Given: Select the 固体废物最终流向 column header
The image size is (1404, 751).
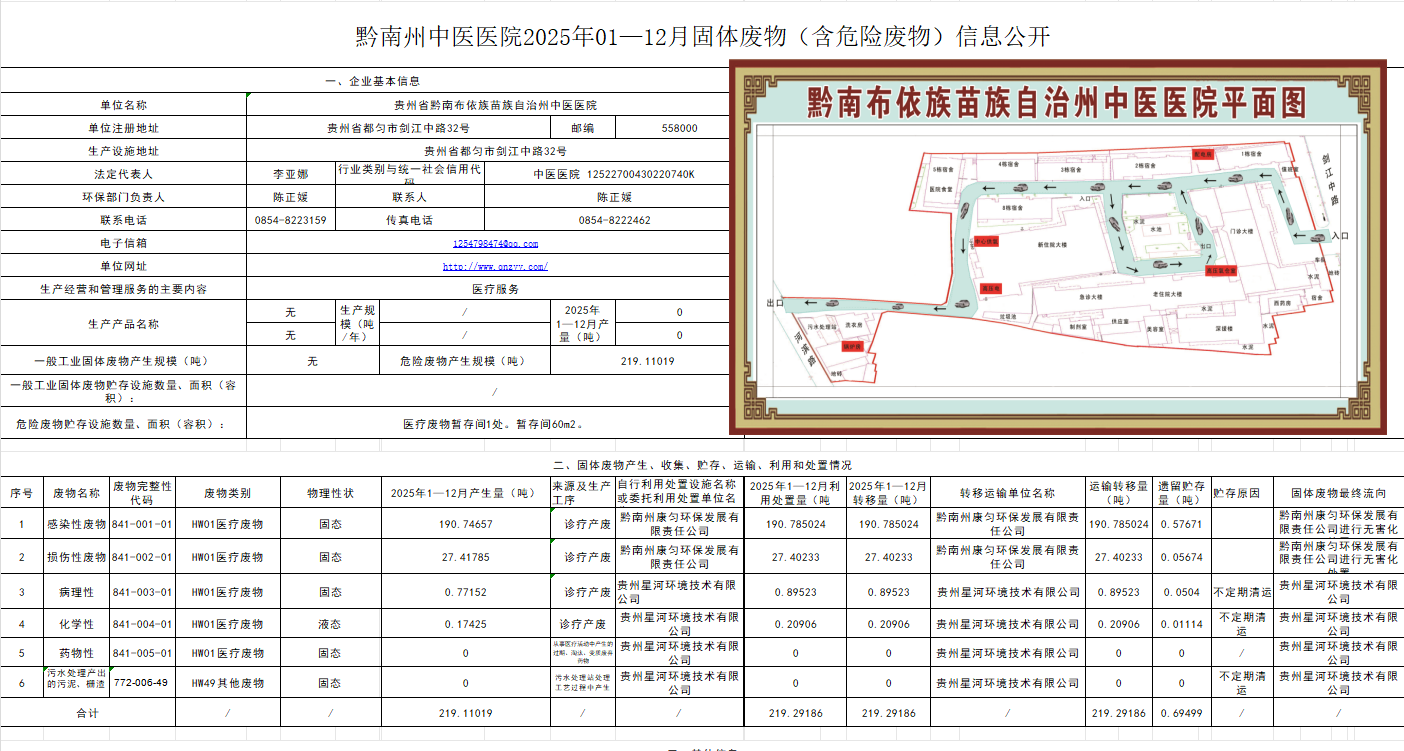Looking at the screenshot, I should [1339, 493].
